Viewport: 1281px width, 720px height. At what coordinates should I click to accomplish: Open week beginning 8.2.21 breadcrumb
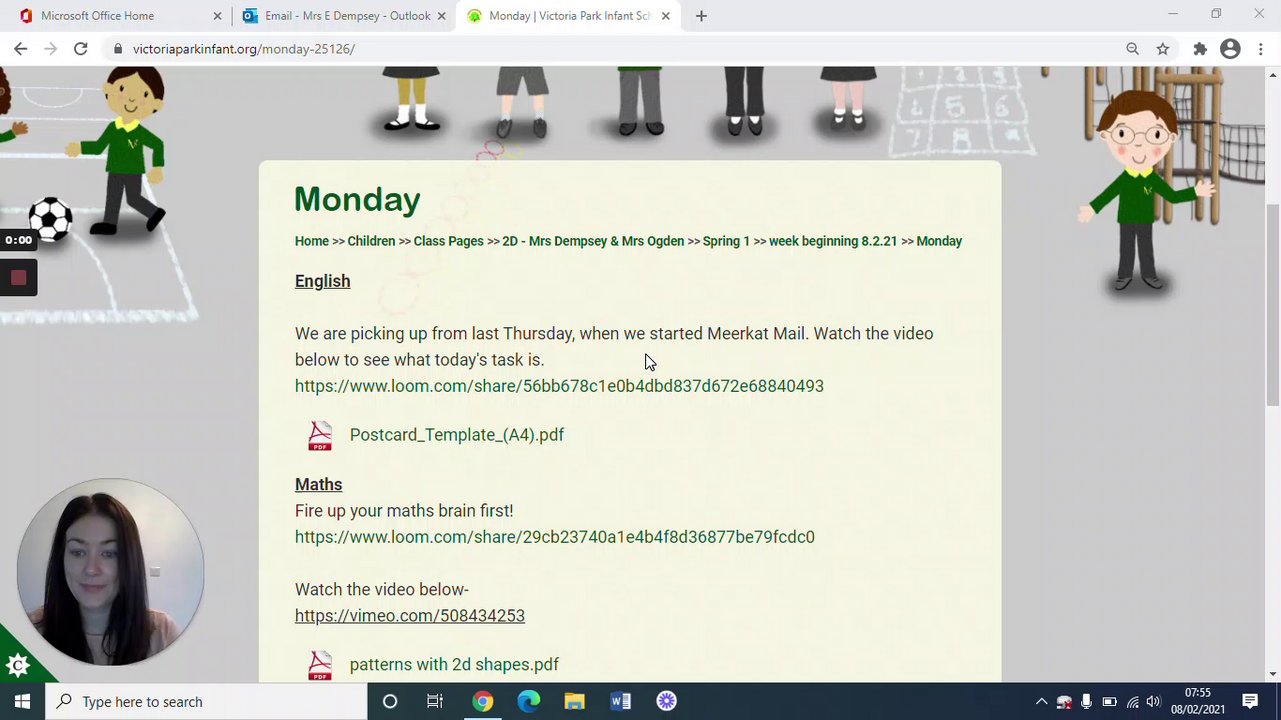(833, 241)
